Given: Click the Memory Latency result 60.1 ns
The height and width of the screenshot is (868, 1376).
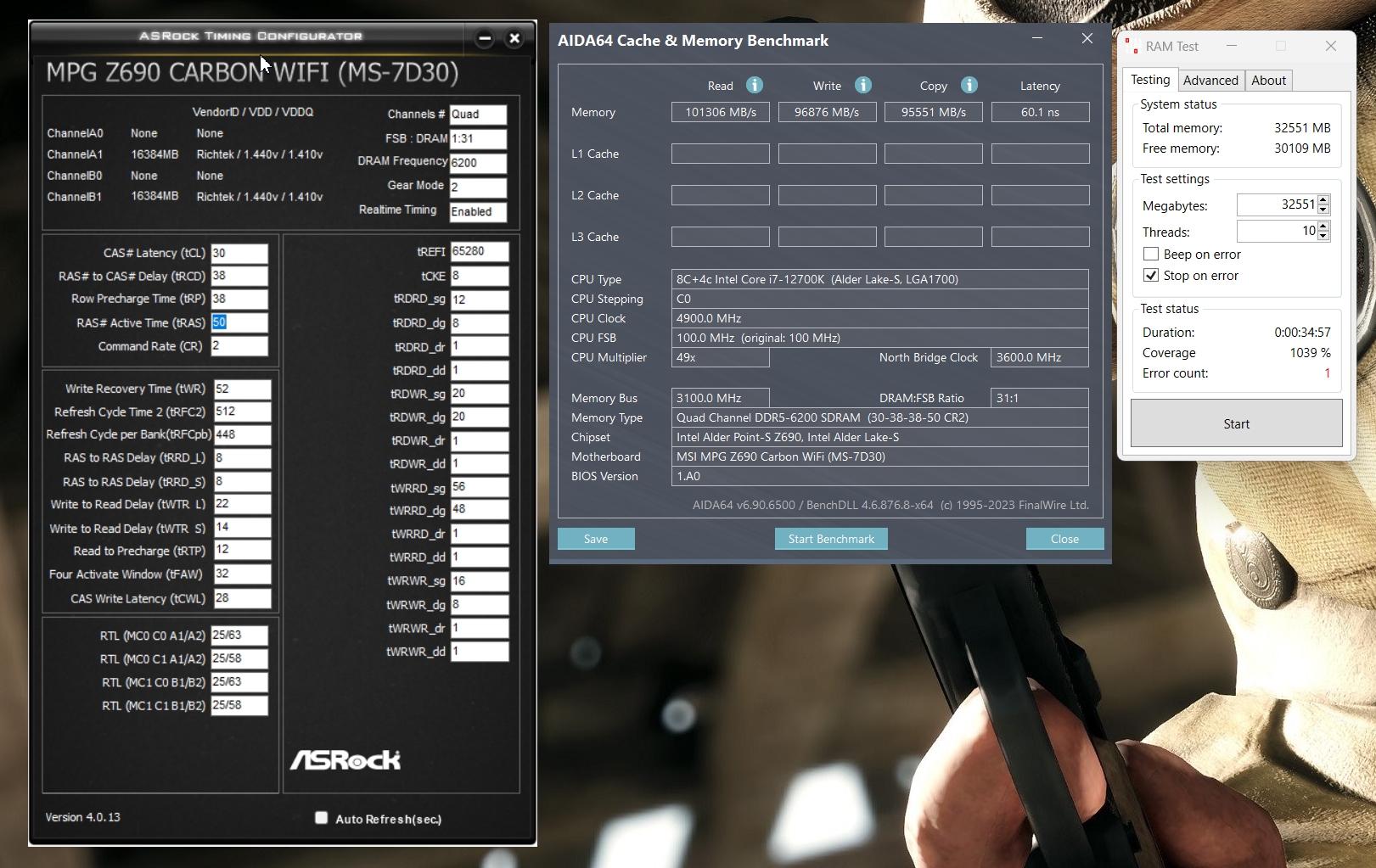Looking at the screenshot, I should pos(1040,112).
